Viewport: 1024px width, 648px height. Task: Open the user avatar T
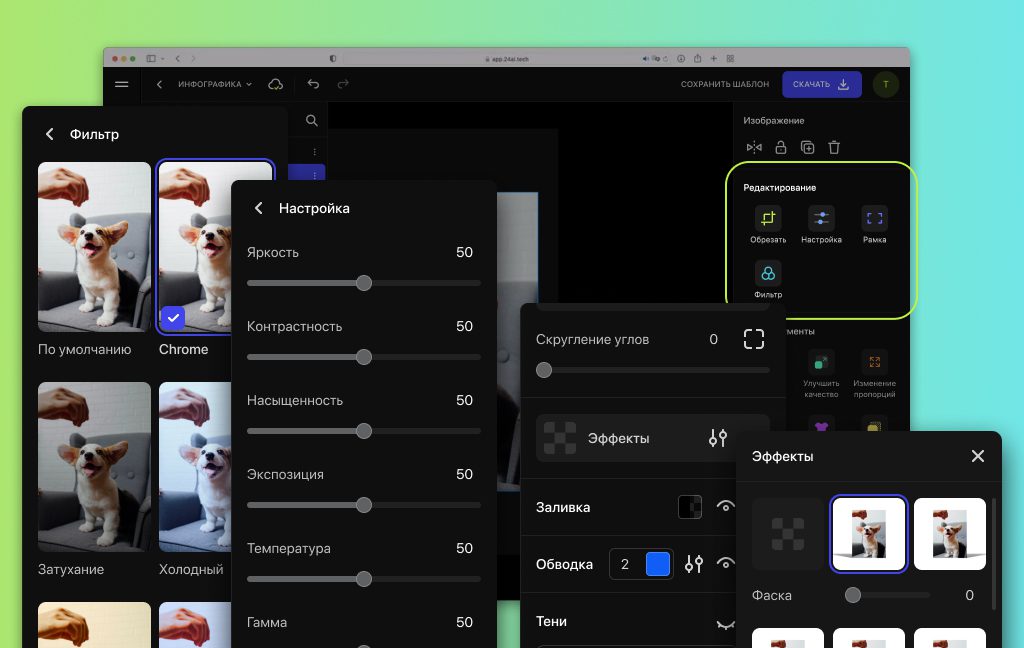coord(886,84)
